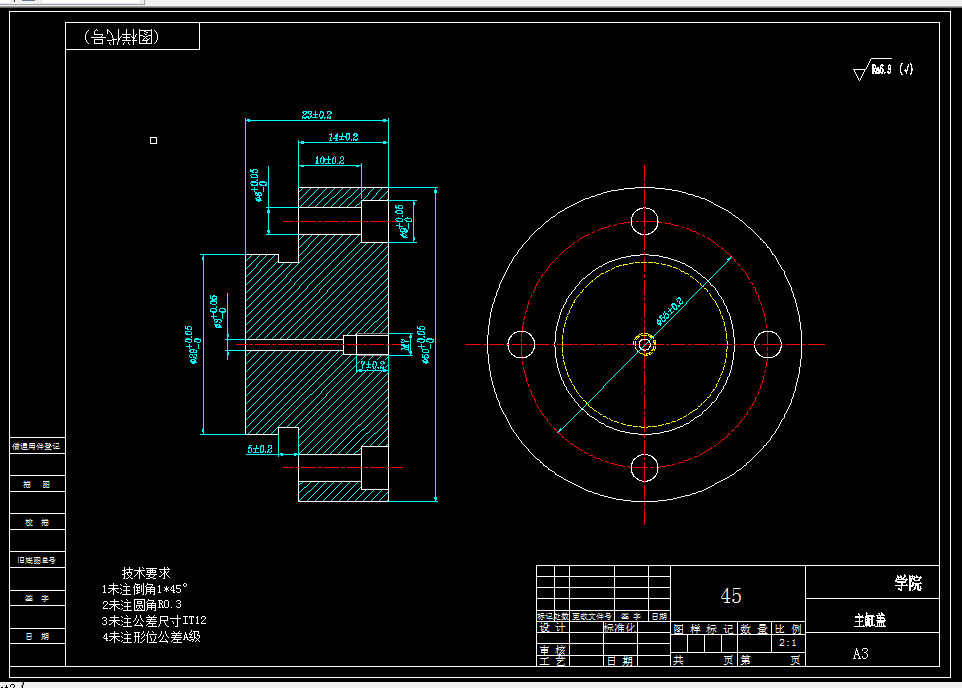Image resolution: width=962 pixels, height=688 pixels.
Task: Select the 主缸盖 part name text
Action: click(870, 620)
